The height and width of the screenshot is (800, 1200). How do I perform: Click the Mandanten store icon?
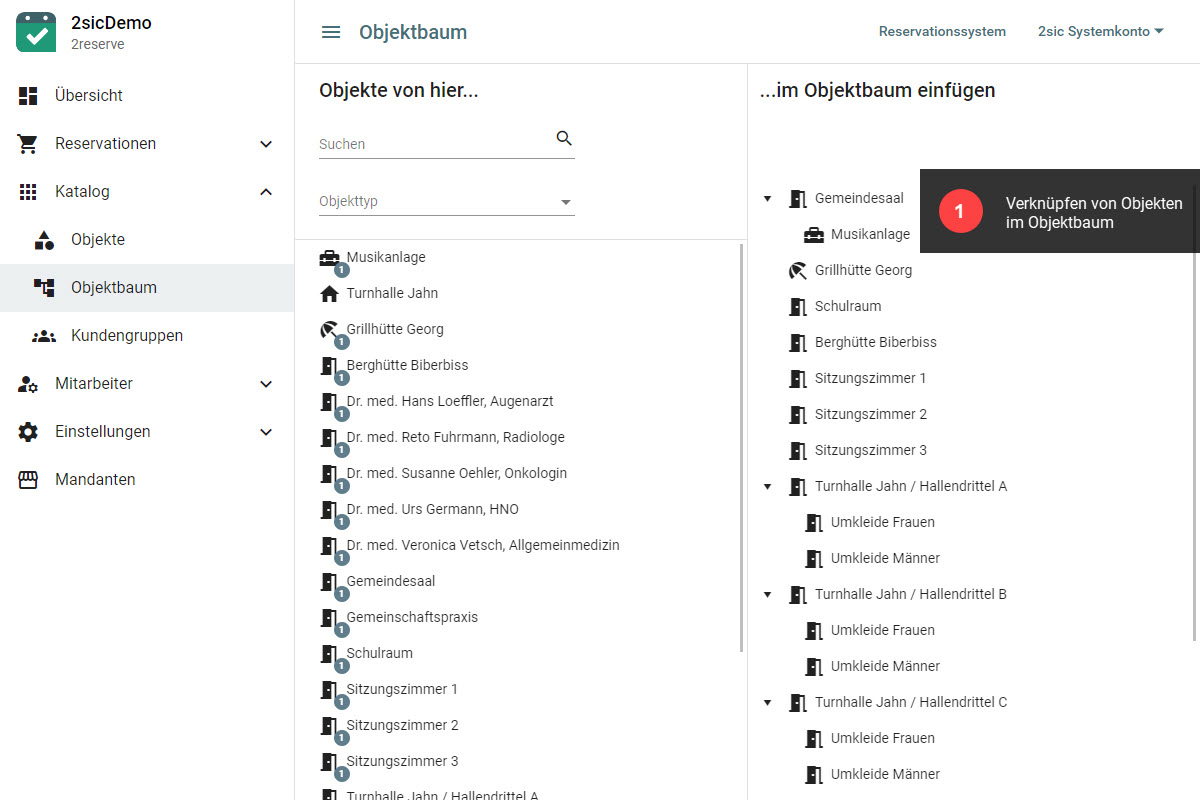pyautogui.click(x=28, y=480)
